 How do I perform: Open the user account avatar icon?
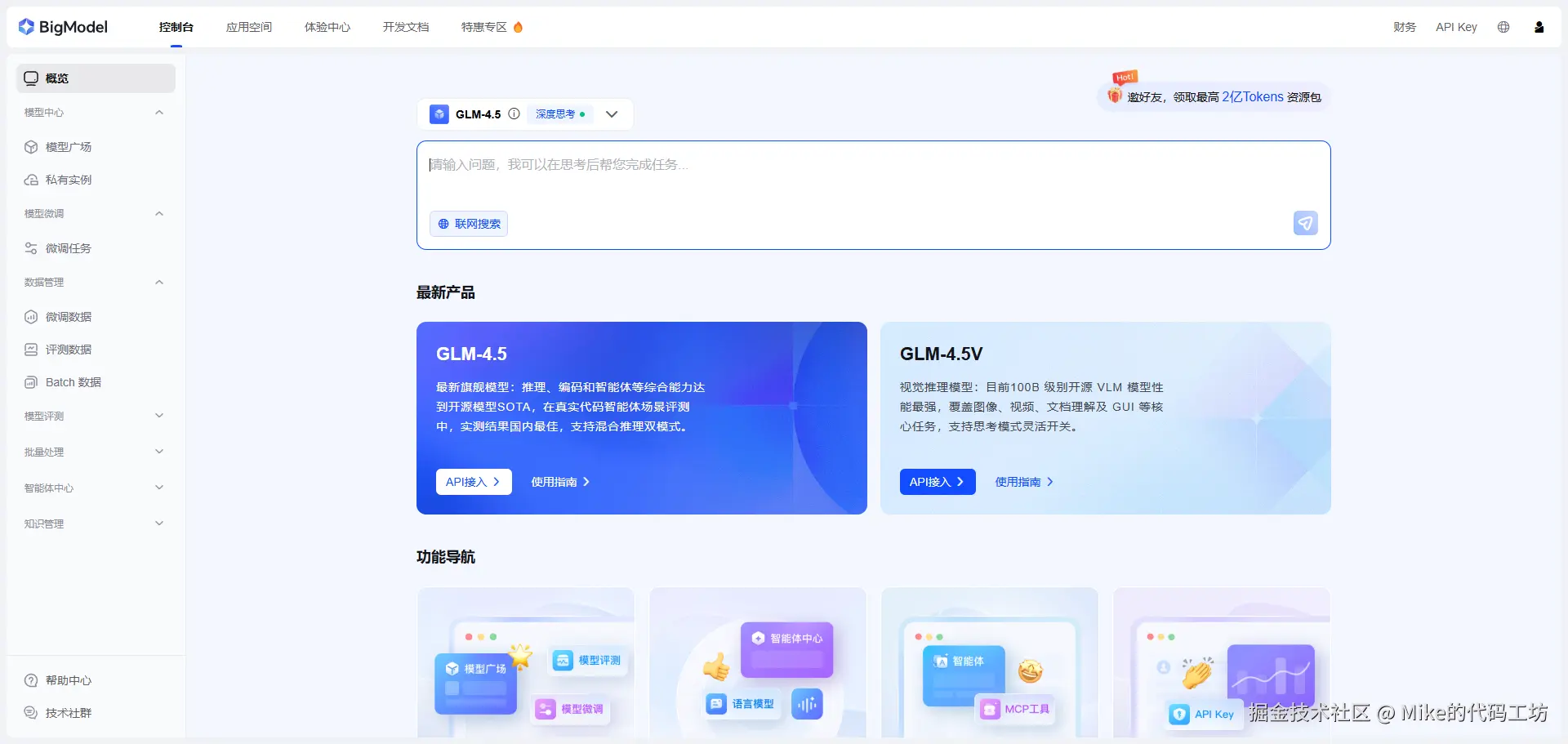pos(1539,27)
